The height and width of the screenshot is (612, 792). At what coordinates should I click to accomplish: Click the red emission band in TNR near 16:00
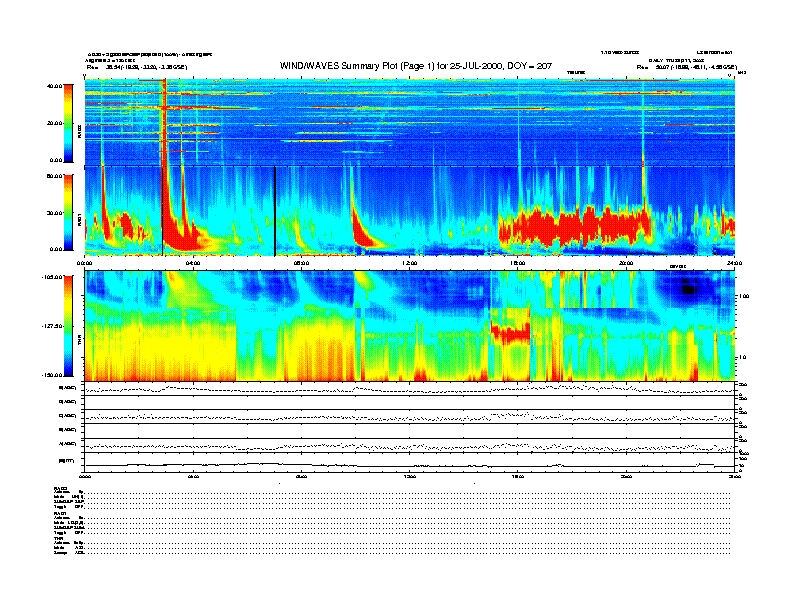pyautogui.click(x=510, y=334)
